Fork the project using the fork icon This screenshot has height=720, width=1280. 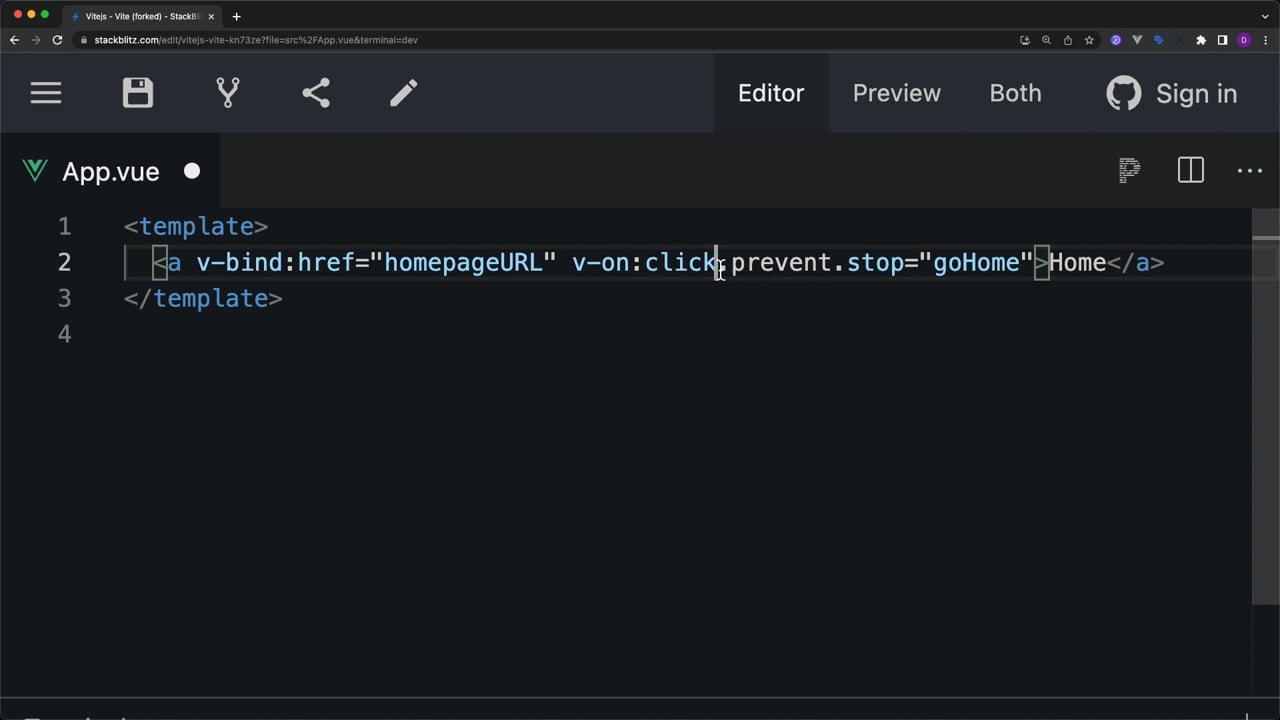(228, 93)
